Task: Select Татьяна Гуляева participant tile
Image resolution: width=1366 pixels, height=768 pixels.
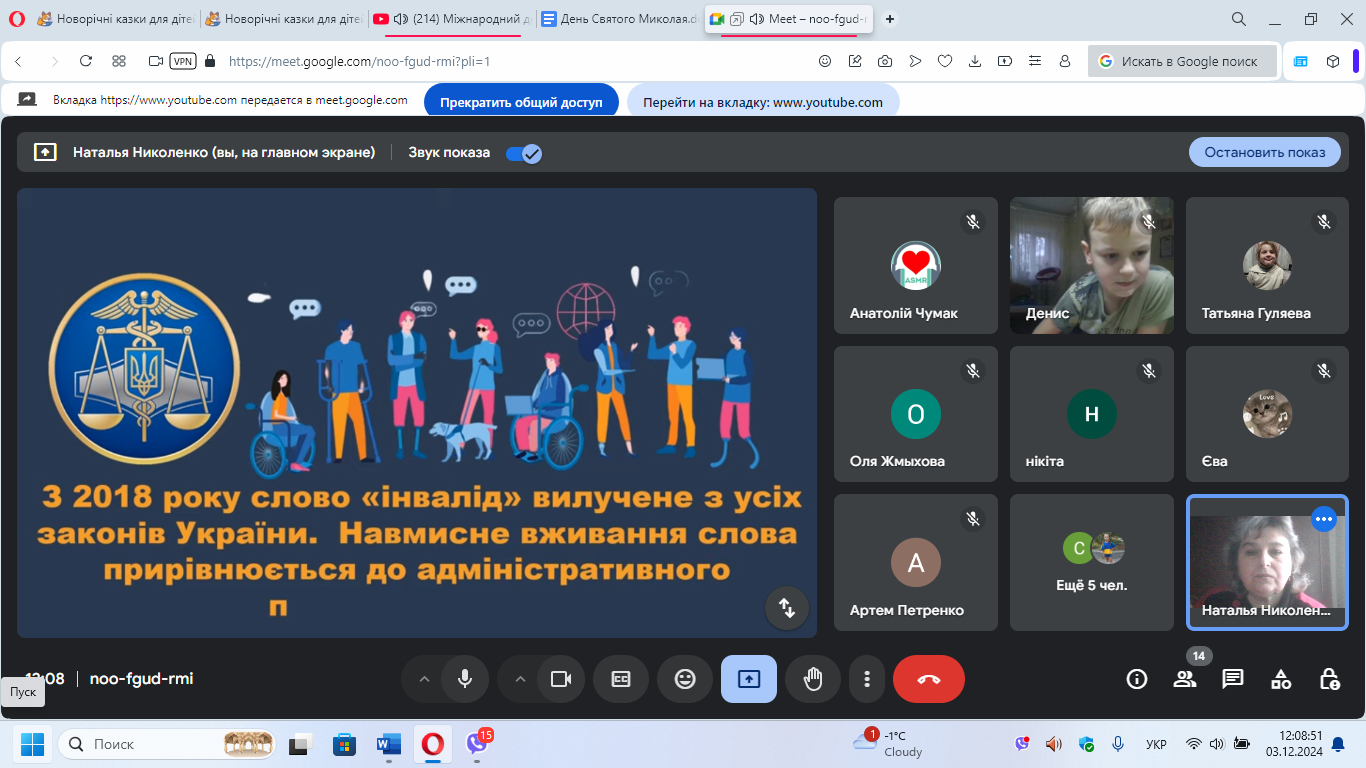Action: click(x=1268, y=265)
